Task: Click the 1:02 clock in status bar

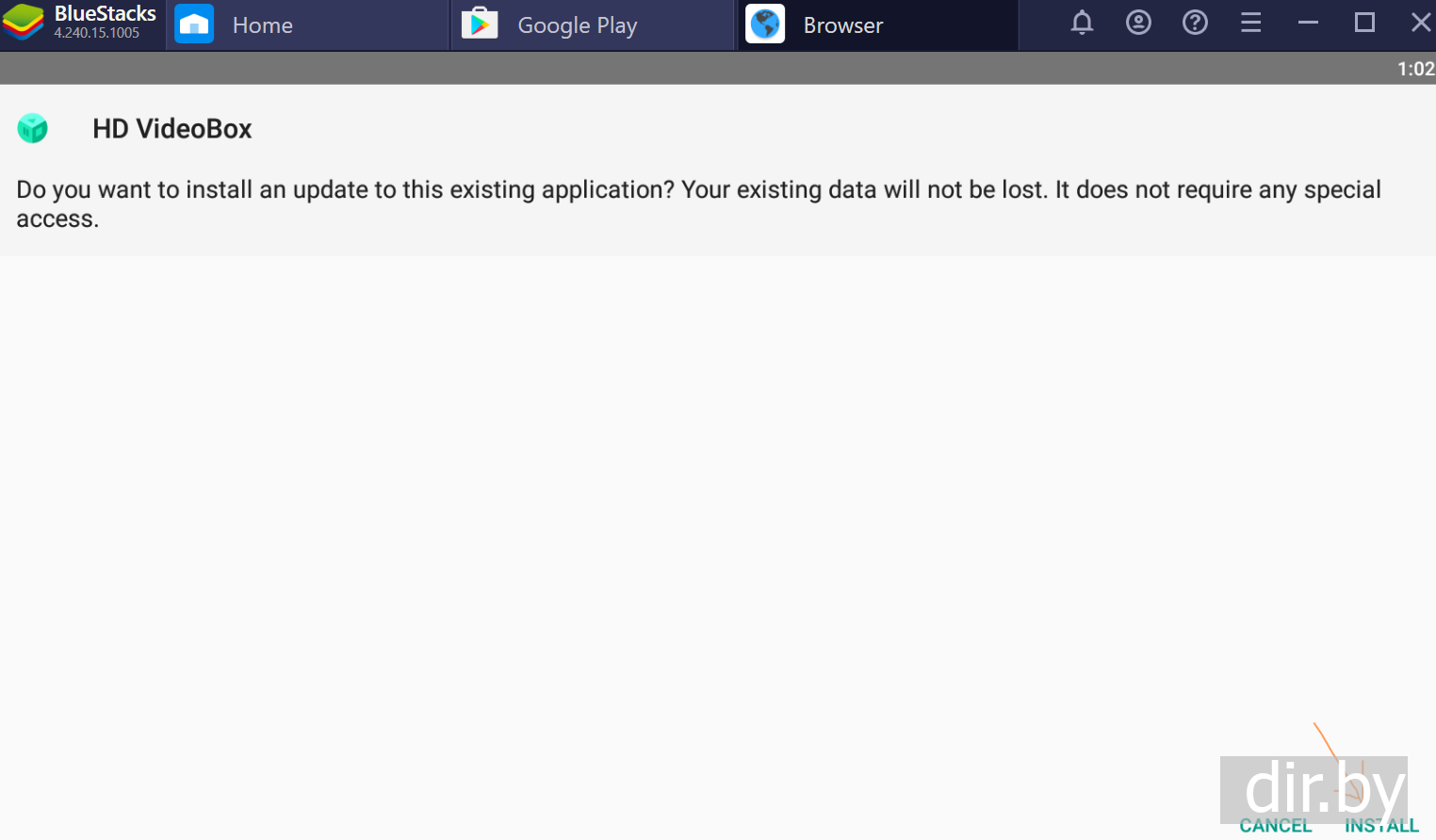Action: (1415, 69)
